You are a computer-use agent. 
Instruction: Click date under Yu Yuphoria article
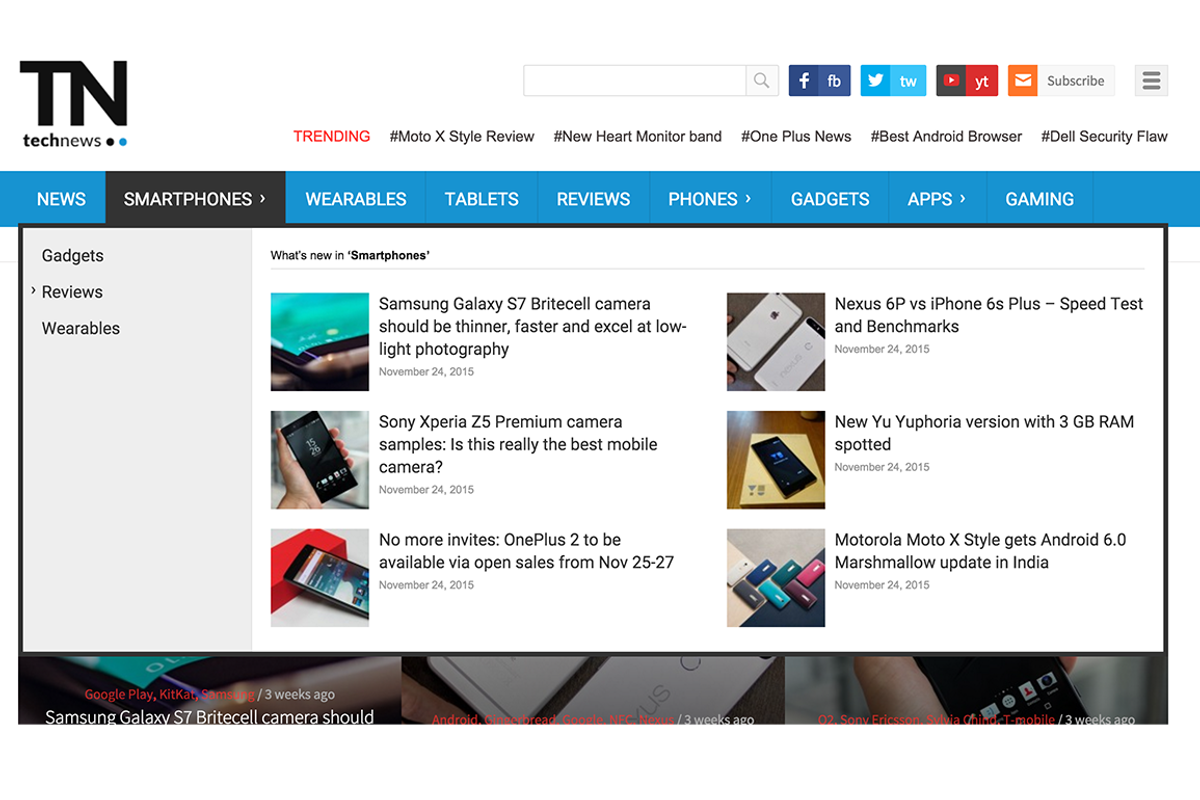[x=882, y=467]
